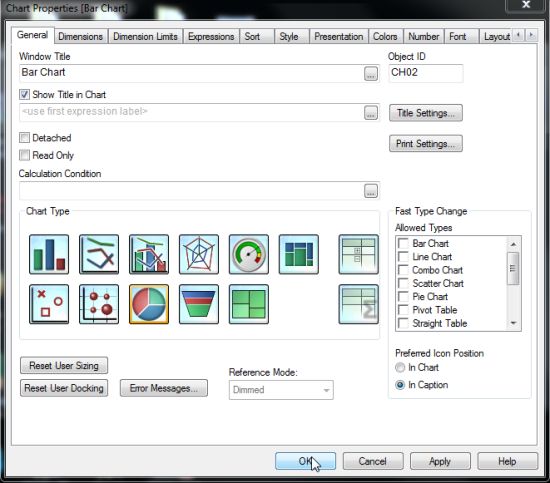This screenshot has height=483, width=550.
Task: Select the Funnel Chart type icon
Action: [199, 304]
